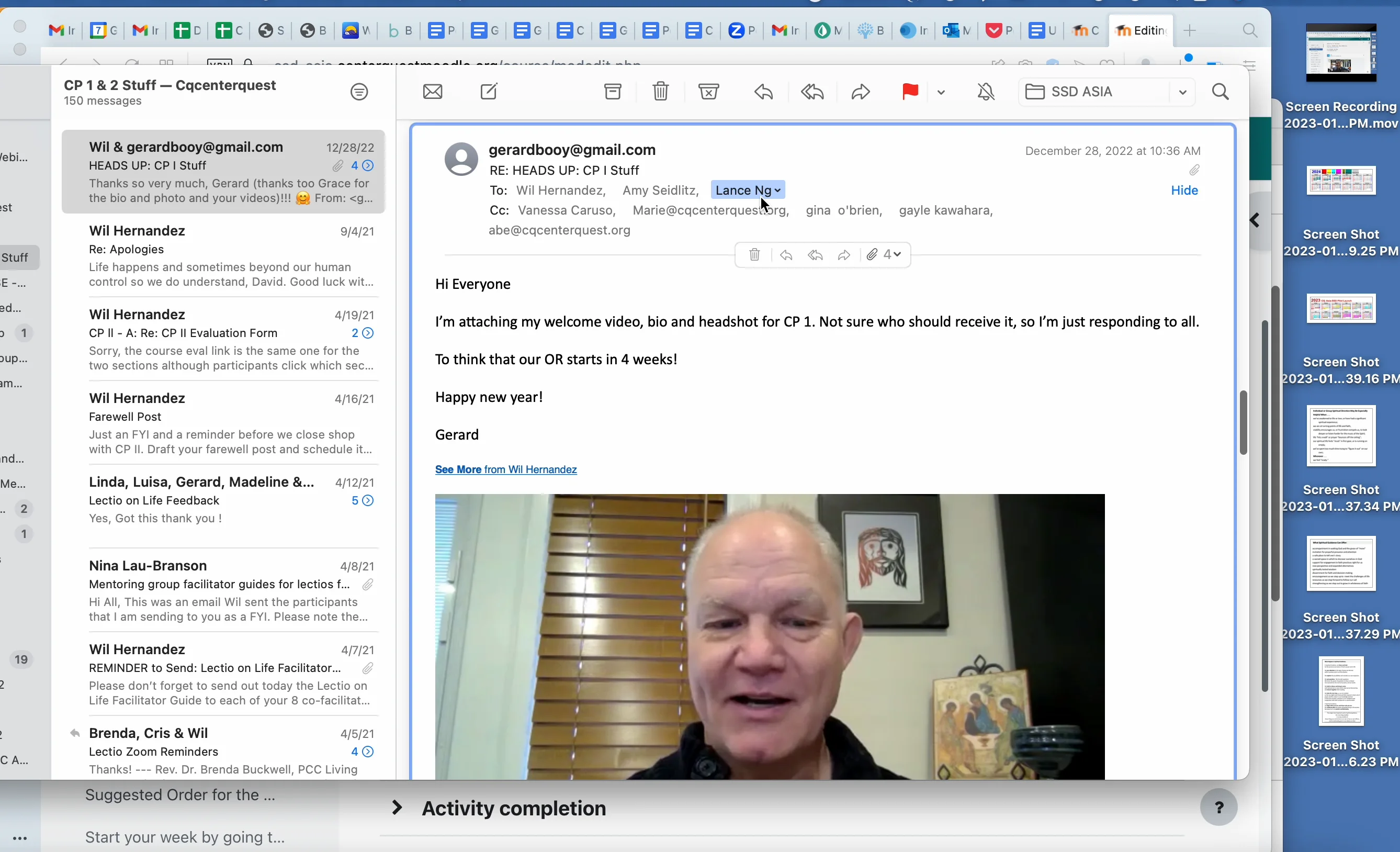
Task: Mark the message as junk
Action: coord(708,92)
